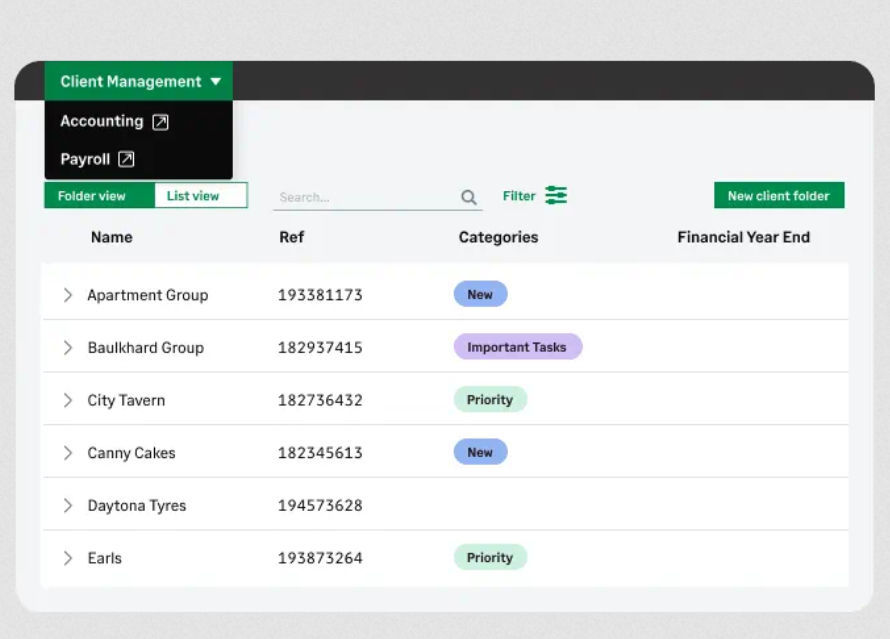Expand the City Tavern row
This screenshot has width=890, height=639.
(x=68, y=399)
